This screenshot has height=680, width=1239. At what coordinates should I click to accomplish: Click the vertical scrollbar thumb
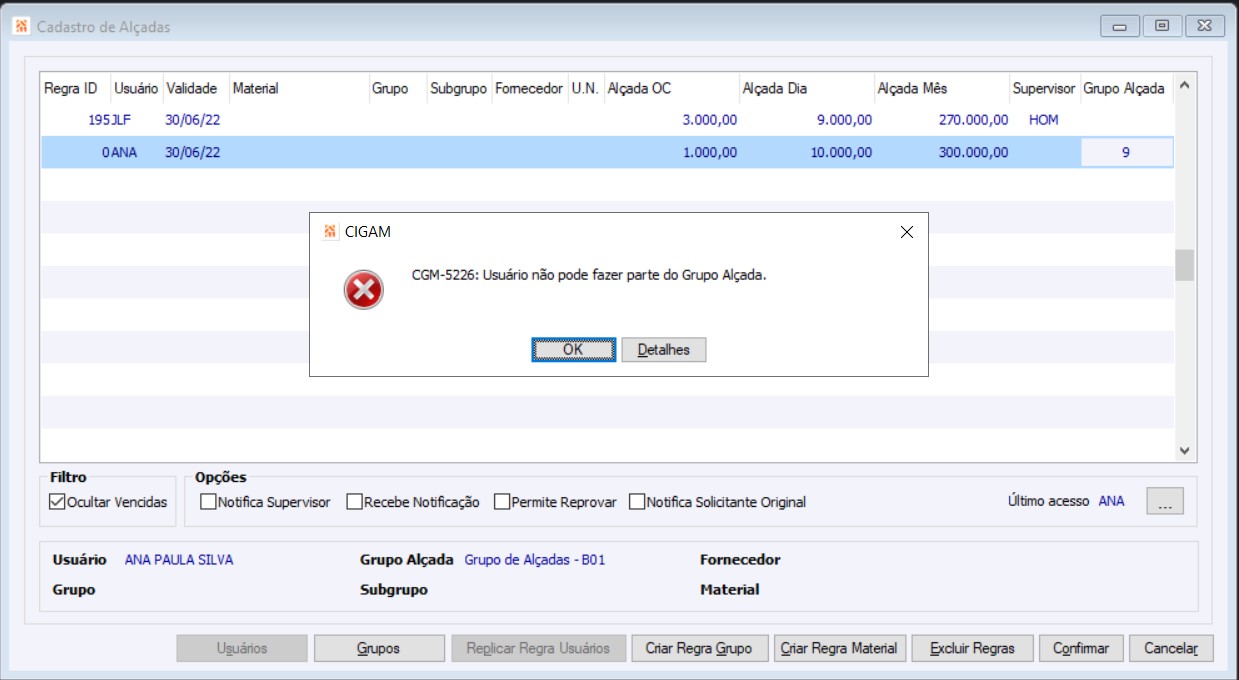1185,265
